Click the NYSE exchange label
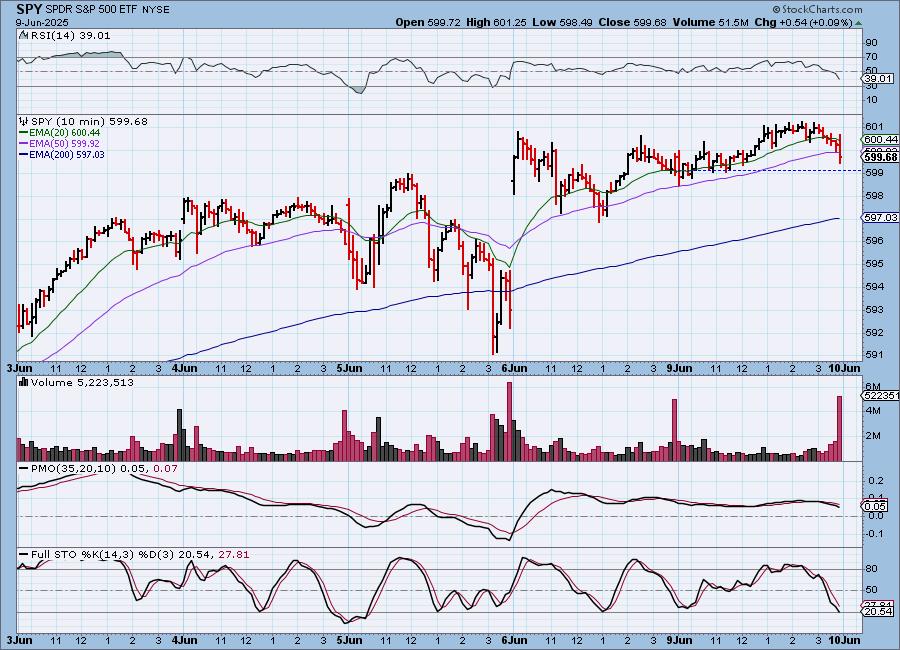This screenshot has height=650, width=900. tap(156, 10)
